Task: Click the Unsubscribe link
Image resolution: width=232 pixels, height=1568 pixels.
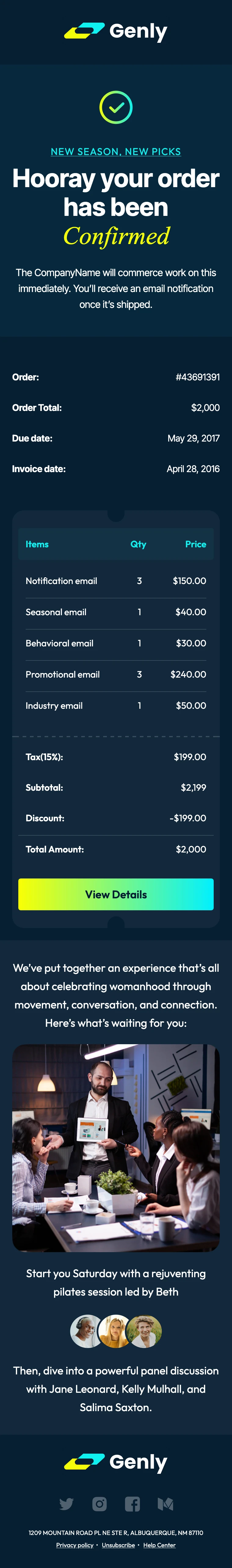Action: coord(118,1545)
